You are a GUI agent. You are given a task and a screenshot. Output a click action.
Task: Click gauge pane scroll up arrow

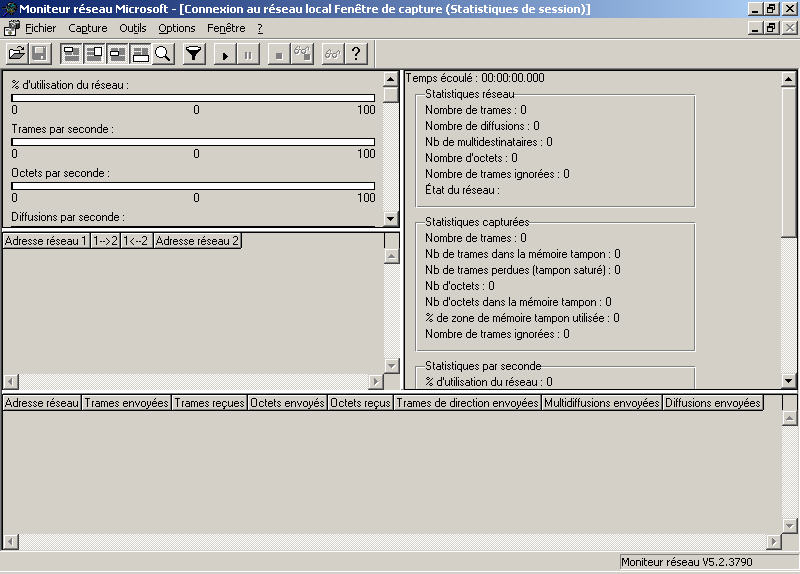(390, 79)
